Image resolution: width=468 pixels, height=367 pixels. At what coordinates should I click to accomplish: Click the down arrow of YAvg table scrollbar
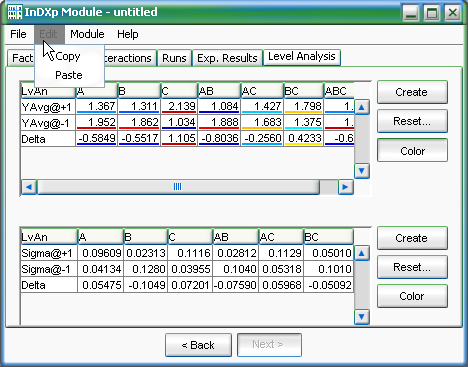[362, 171]
